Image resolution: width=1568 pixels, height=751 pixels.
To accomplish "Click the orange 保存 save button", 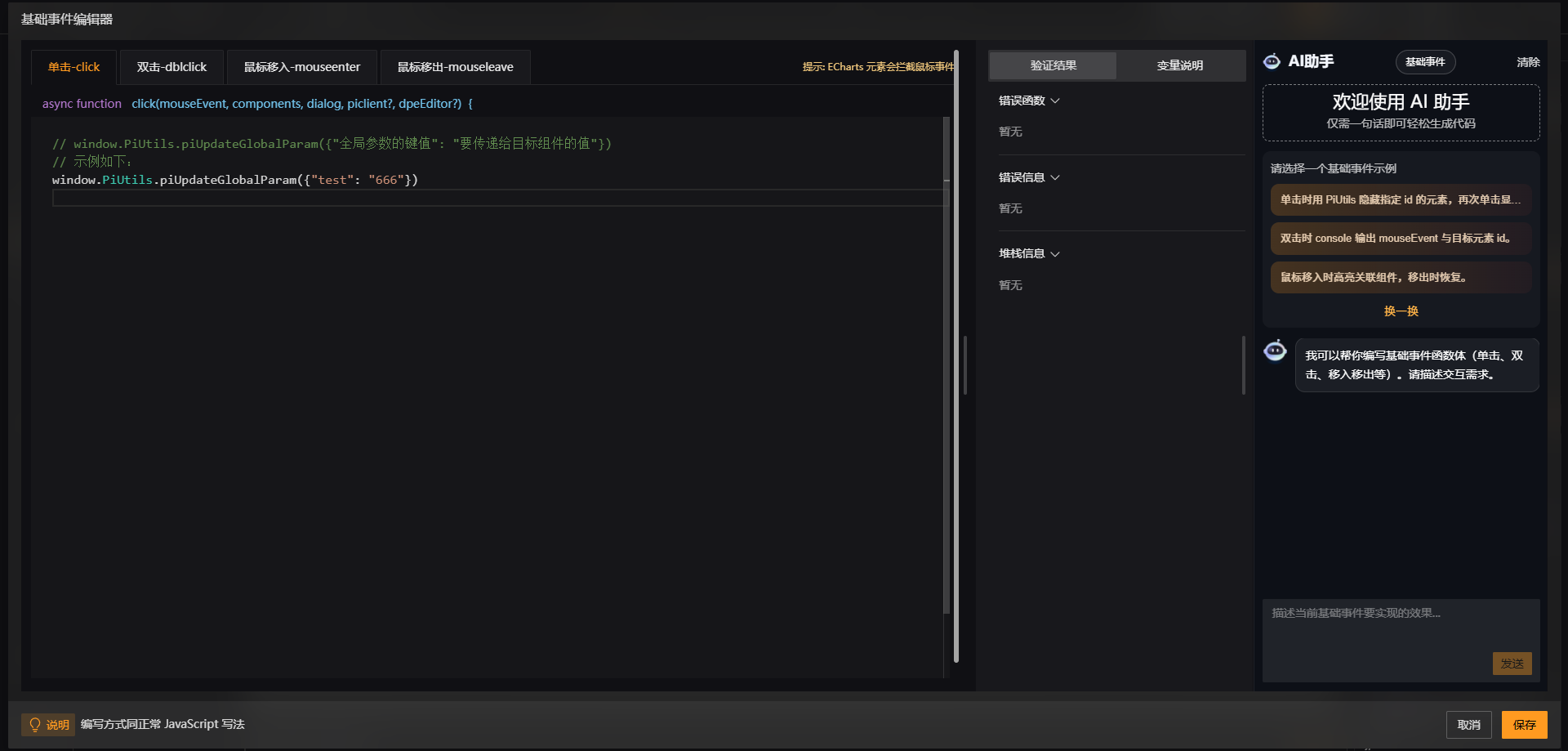I will click(x=1524, y=725).
